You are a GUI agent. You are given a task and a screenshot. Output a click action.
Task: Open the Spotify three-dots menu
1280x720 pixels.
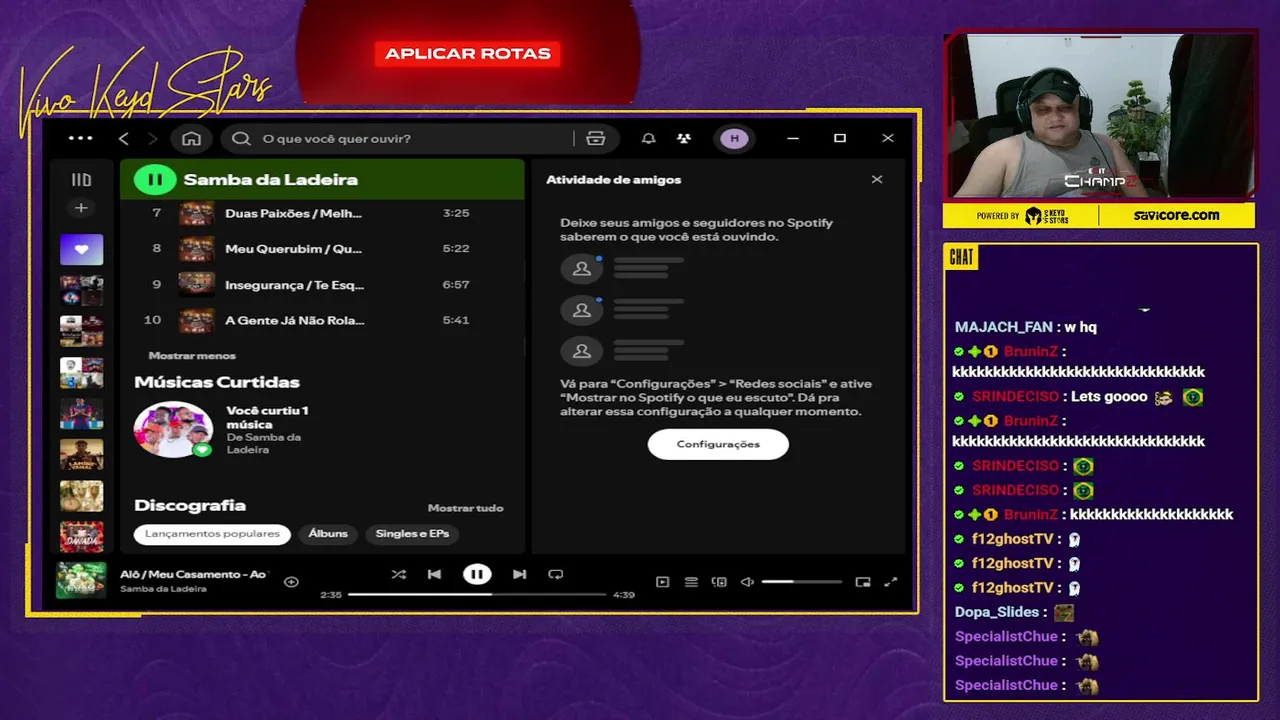click(x=80, y=138)
